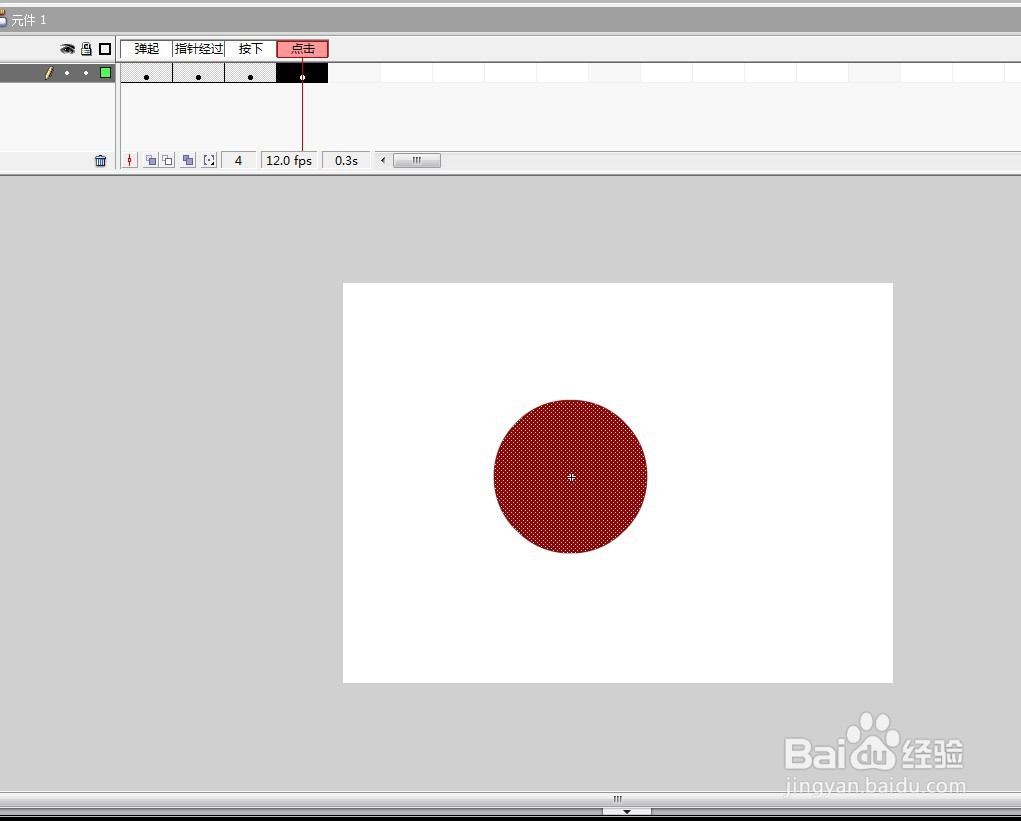Select the 指针经过 (Over) frame header
The width and height of the screenshot is (1021, 821).
pyautogui.click(x=199, y=49)
